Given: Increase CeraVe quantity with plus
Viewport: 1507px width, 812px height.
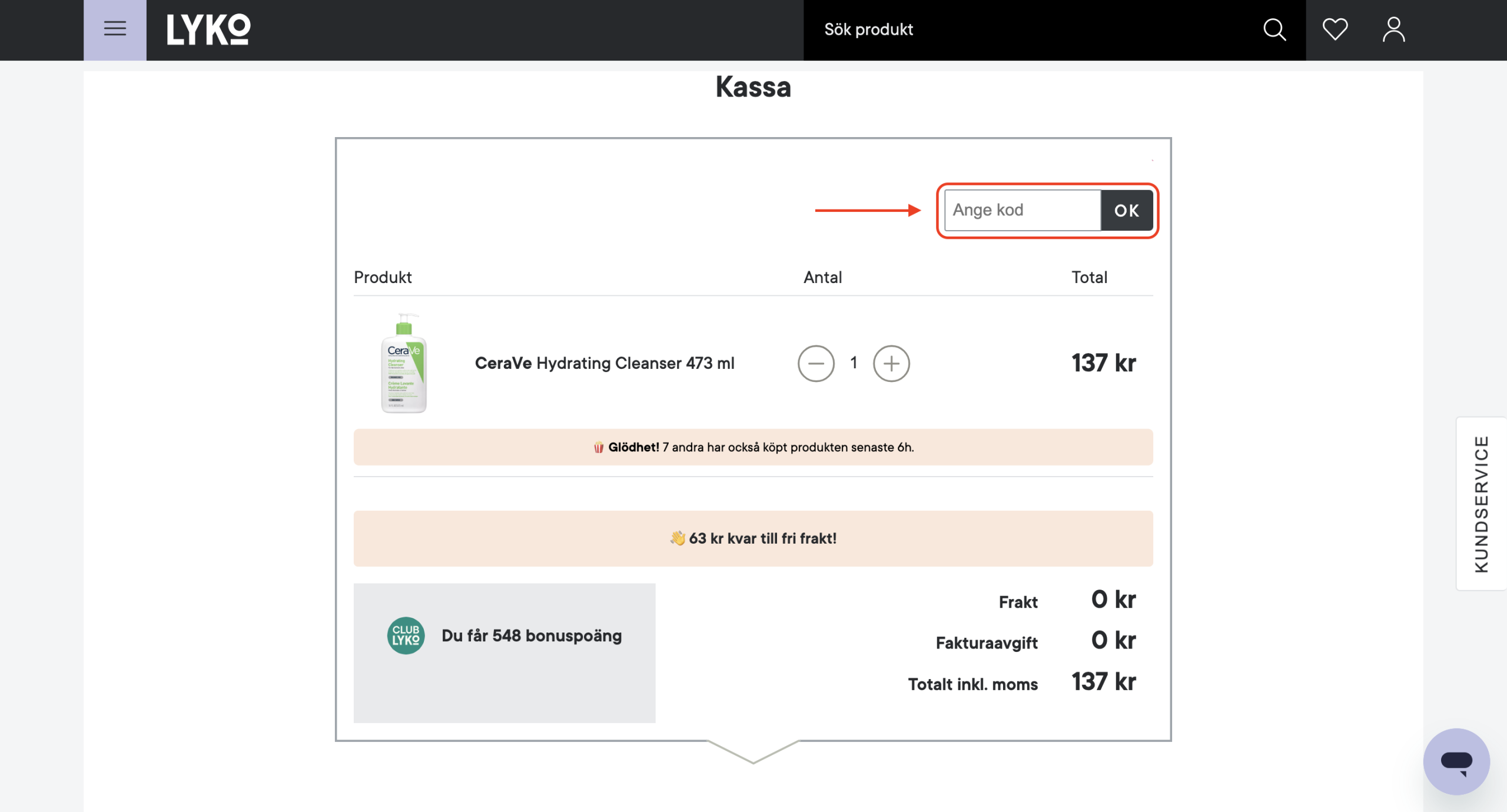Looking at the screenshot, I should 891,364.
